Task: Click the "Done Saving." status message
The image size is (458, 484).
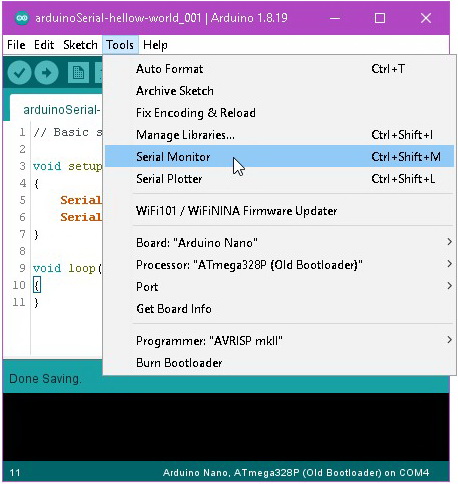Action: click(x=45, y=379)
